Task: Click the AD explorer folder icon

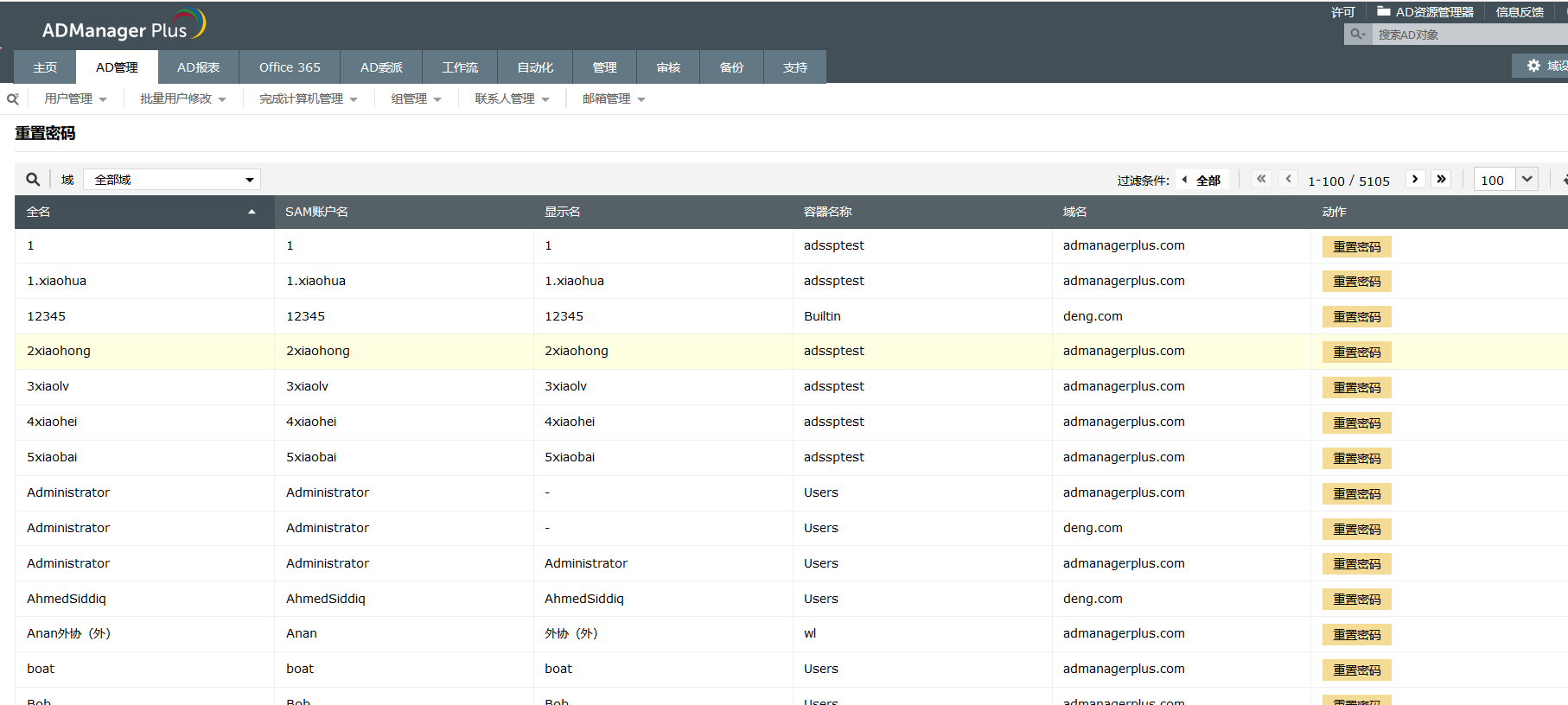Action: coord(1383,11)
